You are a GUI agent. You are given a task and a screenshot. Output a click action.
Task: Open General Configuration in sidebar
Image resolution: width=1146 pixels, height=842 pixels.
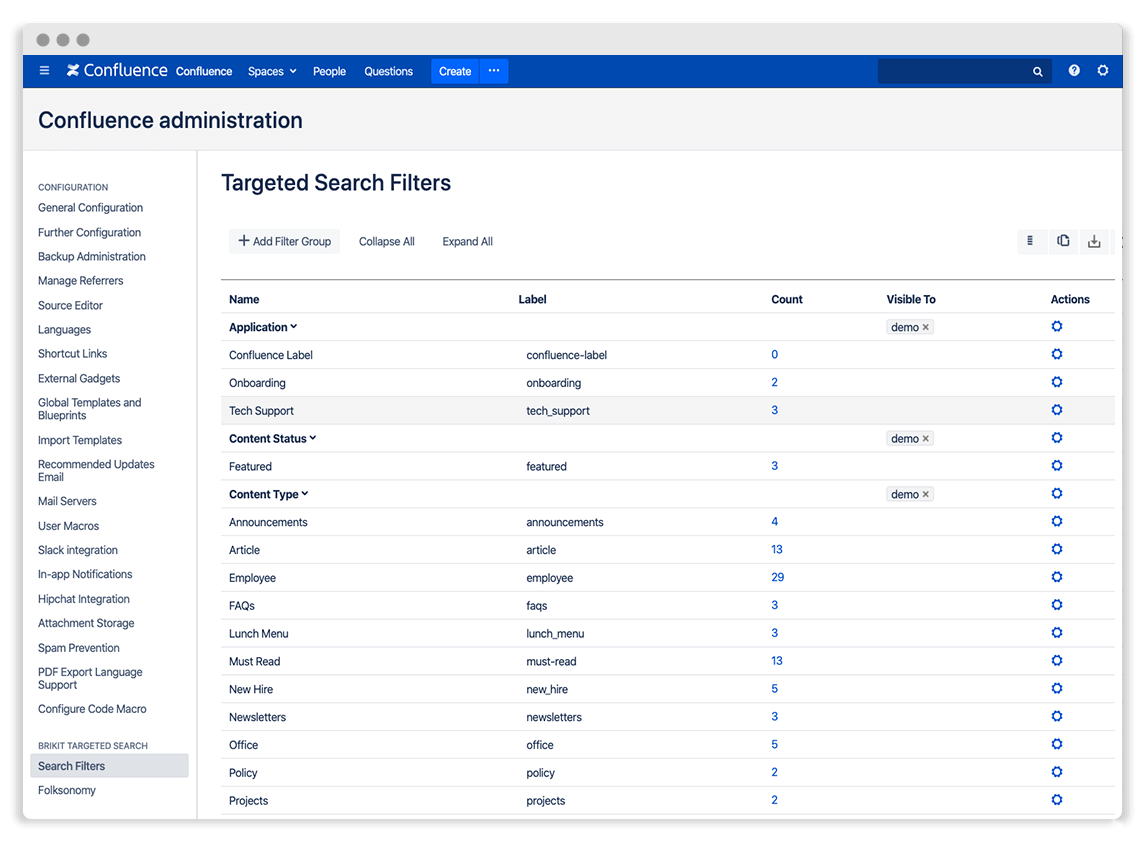91,208
